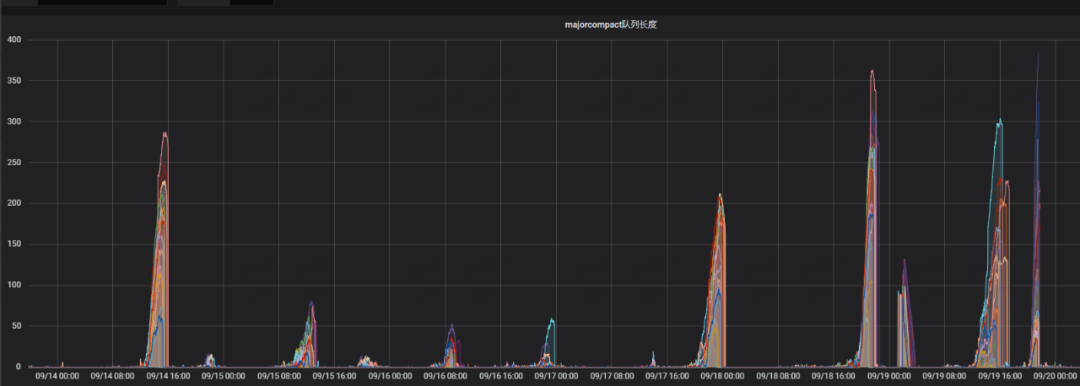Screen dimensions: 1080x386
Task: Click the cyan peak before 09/19 16:00
Action: click(999, 122)
